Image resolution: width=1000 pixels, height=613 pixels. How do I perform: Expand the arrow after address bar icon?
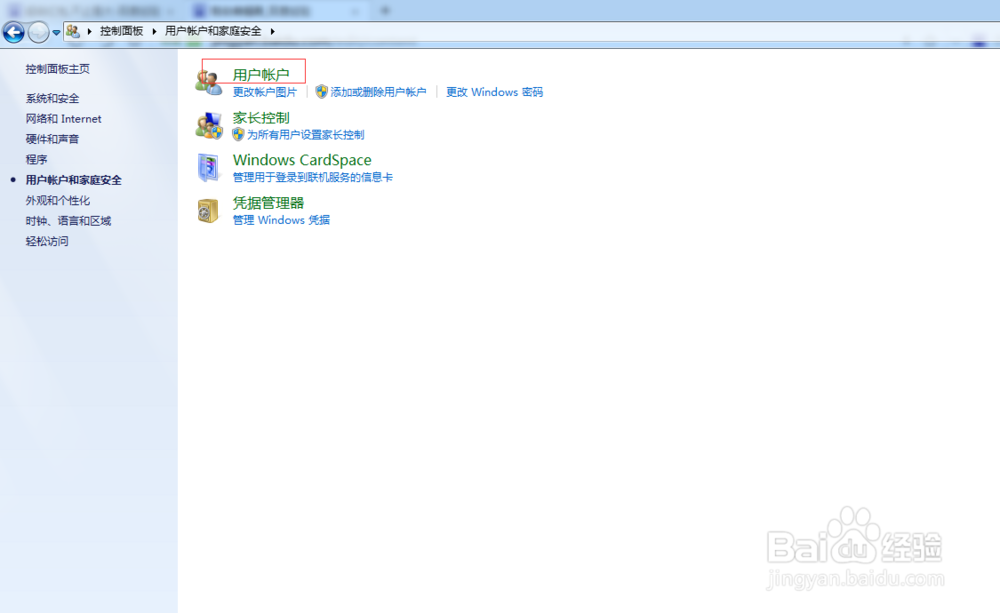tap(89, 31)
